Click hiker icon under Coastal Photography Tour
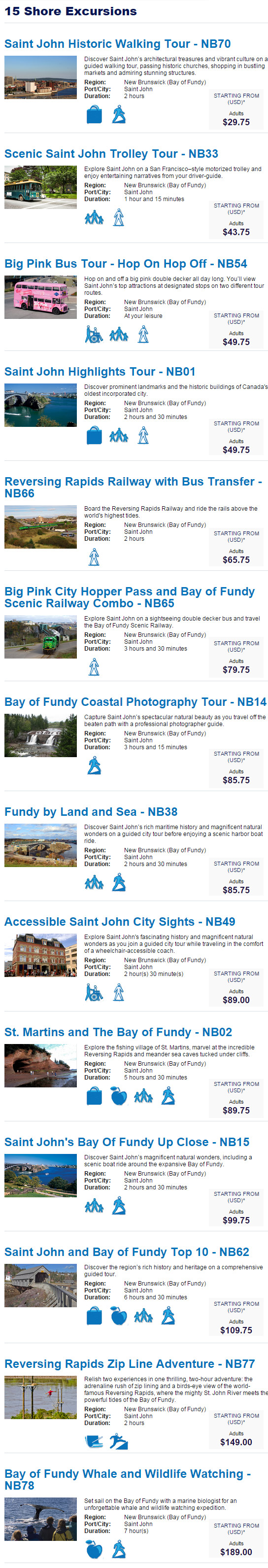268x1568 pixels. click(94, 765)
